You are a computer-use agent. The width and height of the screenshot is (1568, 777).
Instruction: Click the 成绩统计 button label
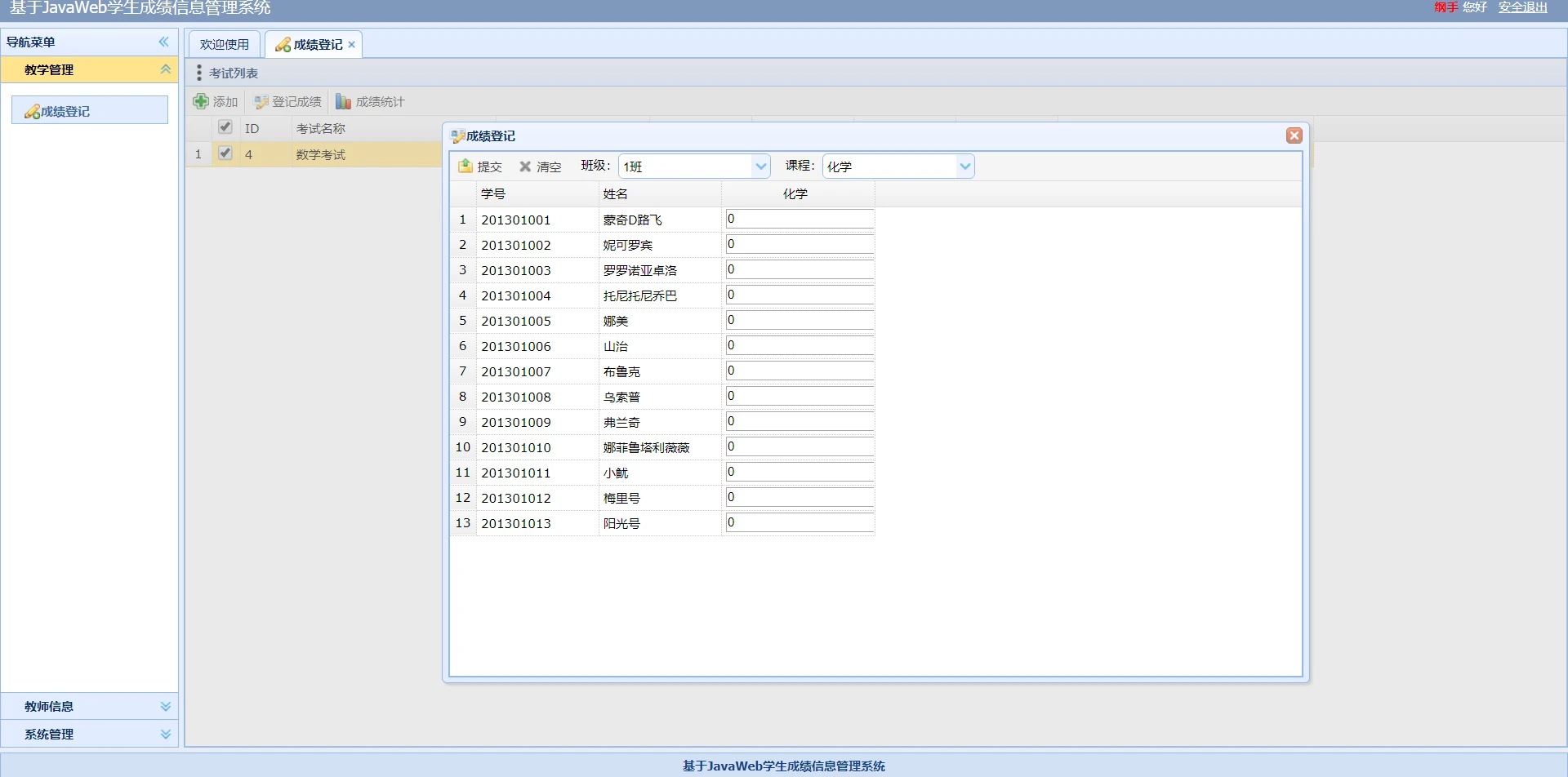click(x=380, y=102)
